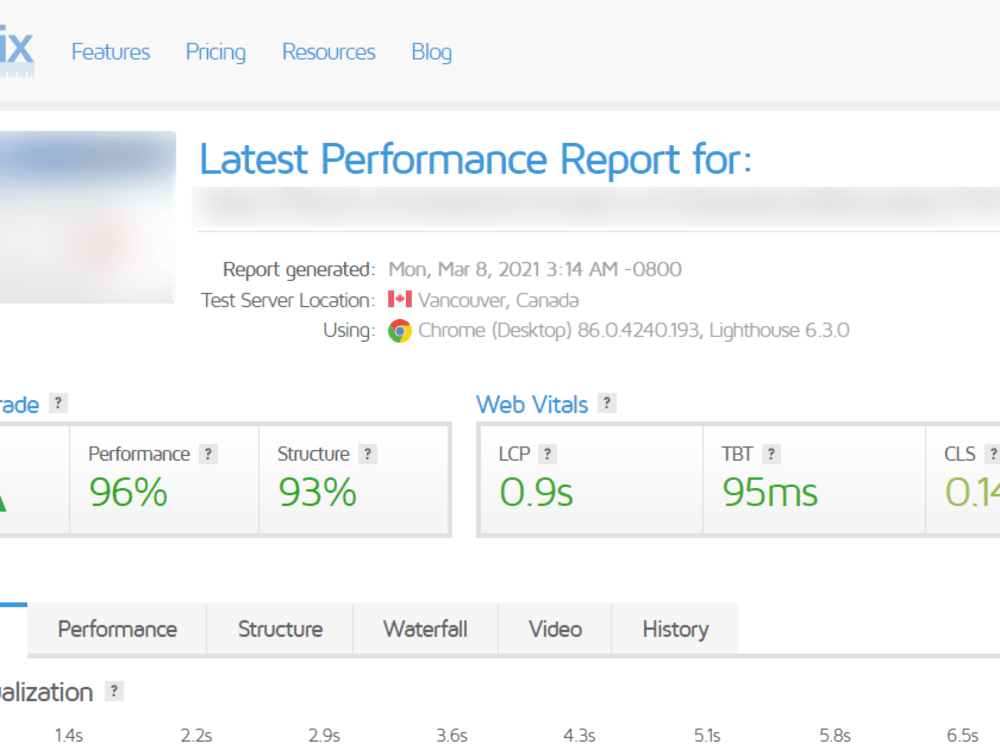Click the Canada flag icon
Screen dimensions: 1000x750
(399, 299)
